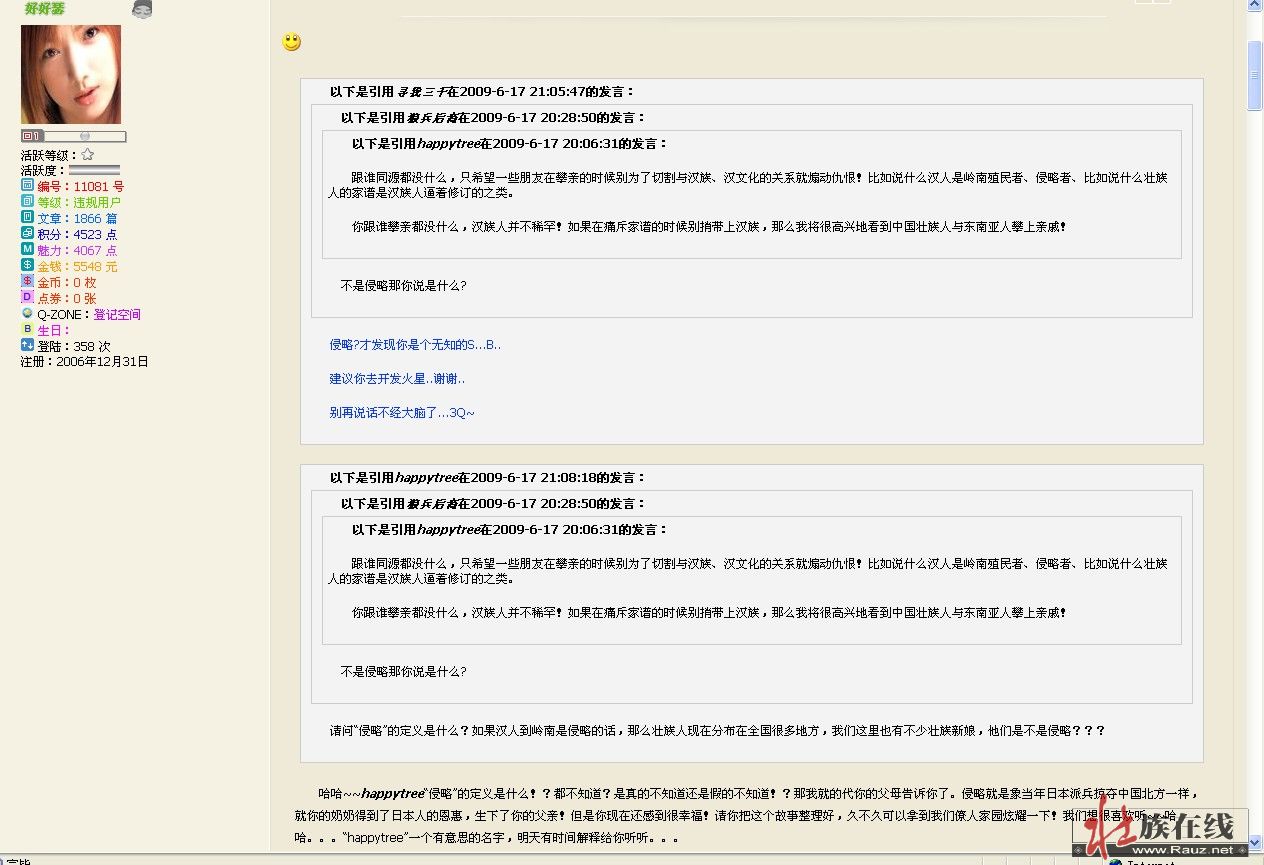Click the dollar icon beside 金钱 5548
Image resolution: width=1264 pixels, height=865 pixels.
[28, 266]
